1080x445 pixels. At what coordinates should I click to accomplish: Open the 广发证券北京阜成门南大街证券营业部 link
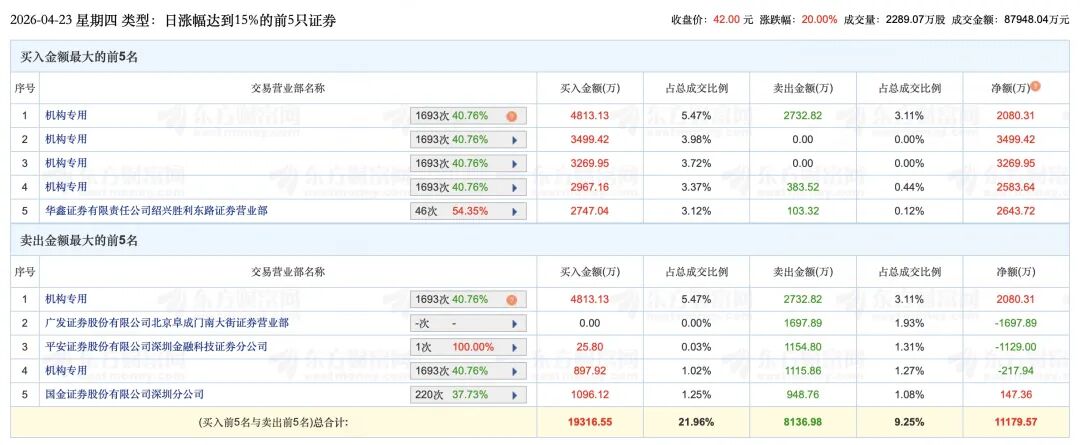(x=166, y=323)
